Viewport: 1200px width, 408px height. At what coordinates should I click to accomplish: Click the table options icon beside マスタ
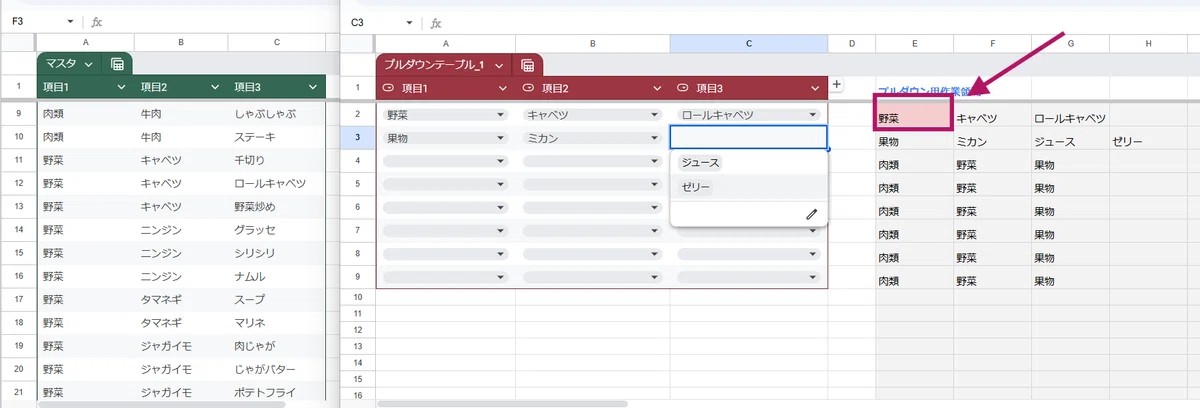117,64
